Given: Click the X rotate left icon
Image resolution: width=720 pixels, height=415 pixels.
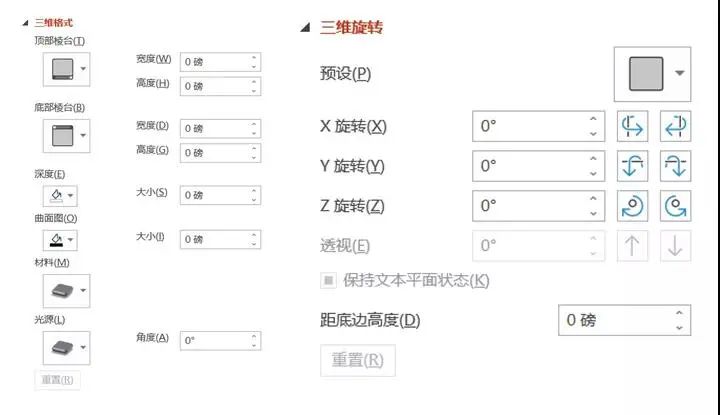Looking at the screenshot, I should (x=633, y=126).
